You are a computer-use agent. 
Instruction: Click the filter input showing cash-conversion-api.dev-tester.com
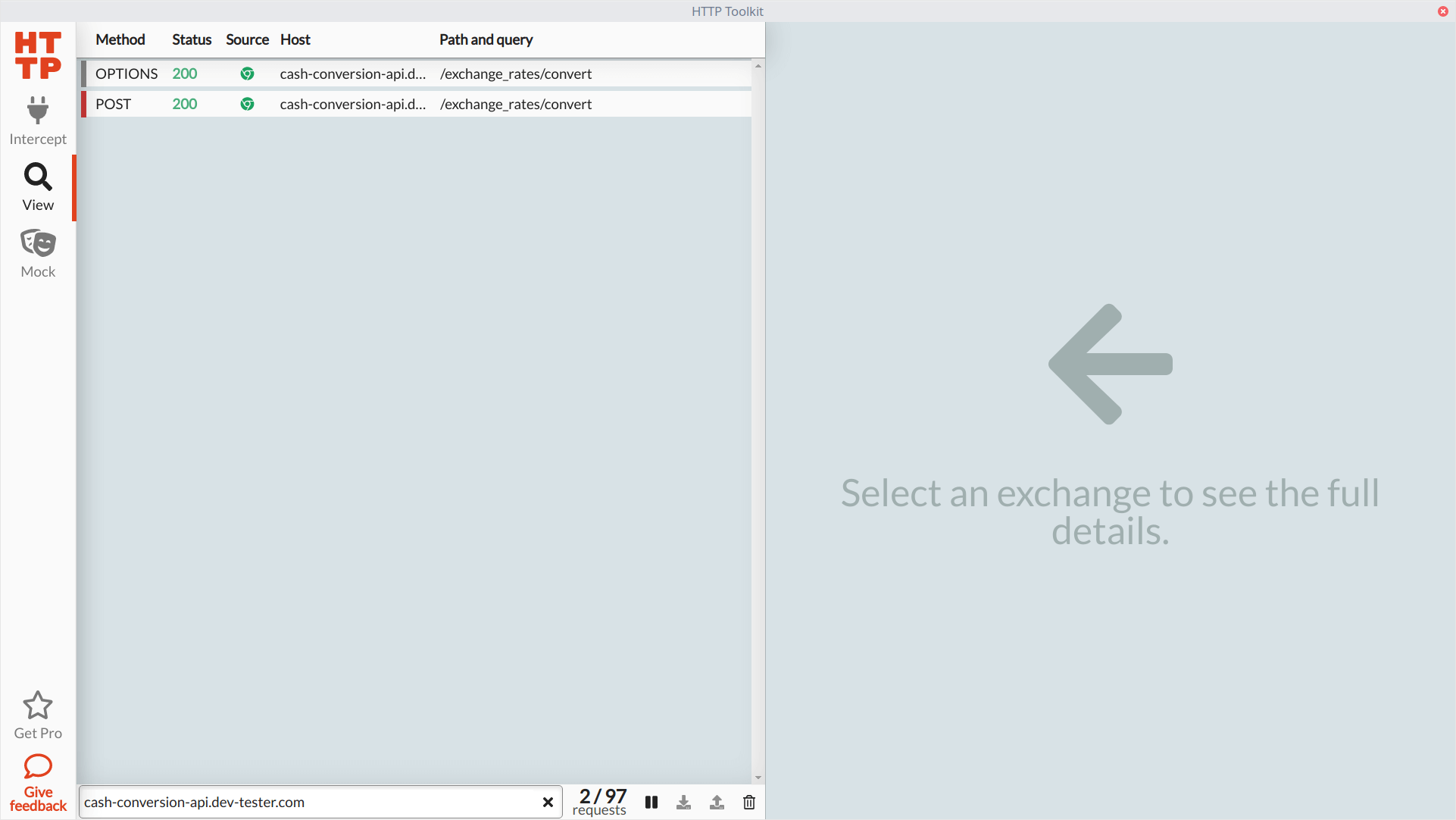click(303, 802)
